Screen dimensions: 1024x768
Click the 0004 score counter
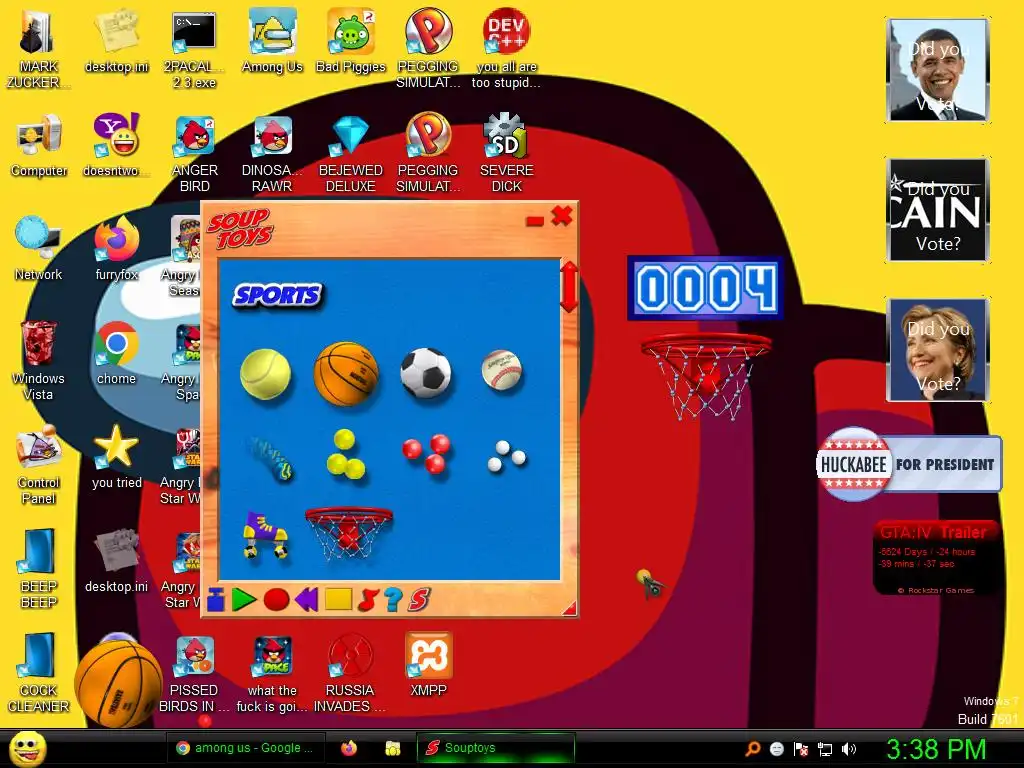pos(705,288)
